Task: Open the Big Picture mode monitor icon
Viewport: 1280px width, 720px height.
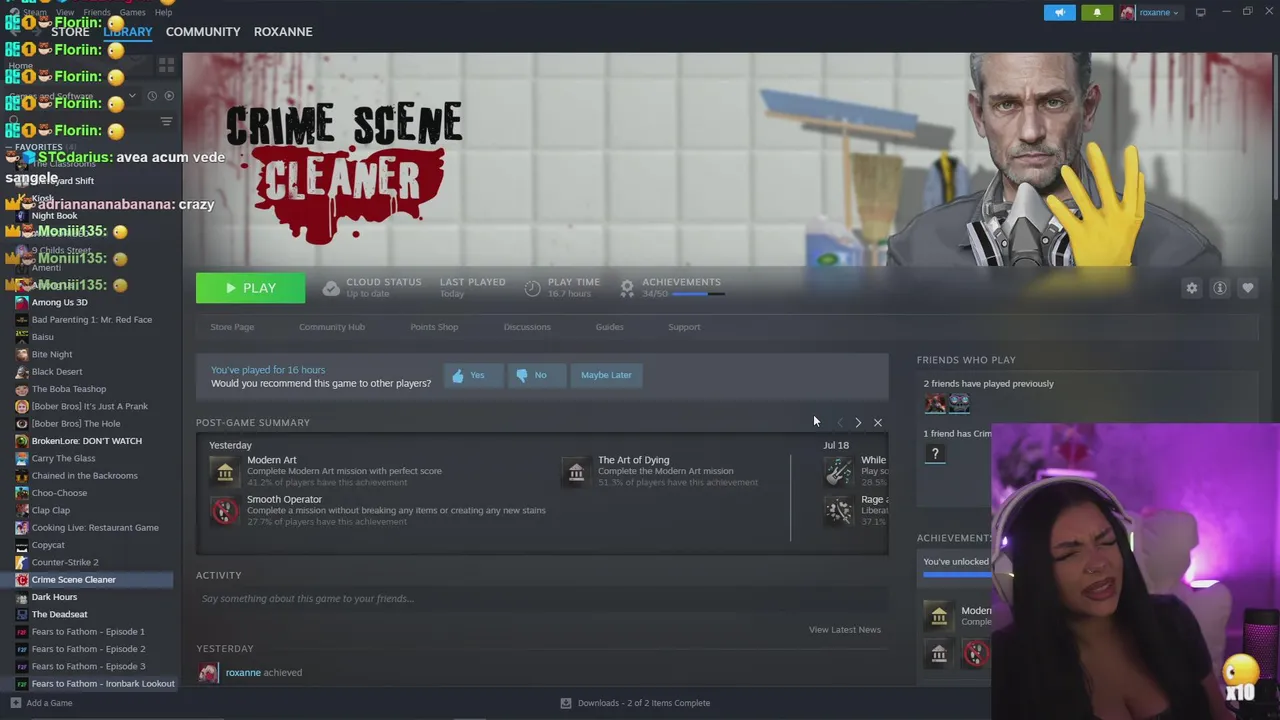Action: coord(1200,12)
